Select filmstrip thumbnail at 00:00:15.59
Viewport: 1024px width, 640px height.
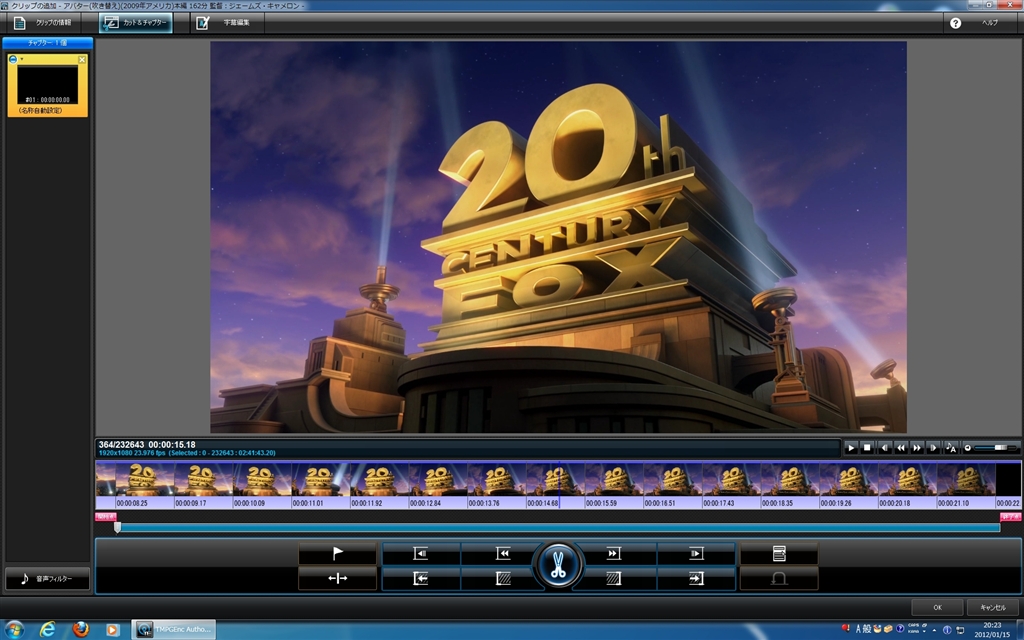pos(615,480)
